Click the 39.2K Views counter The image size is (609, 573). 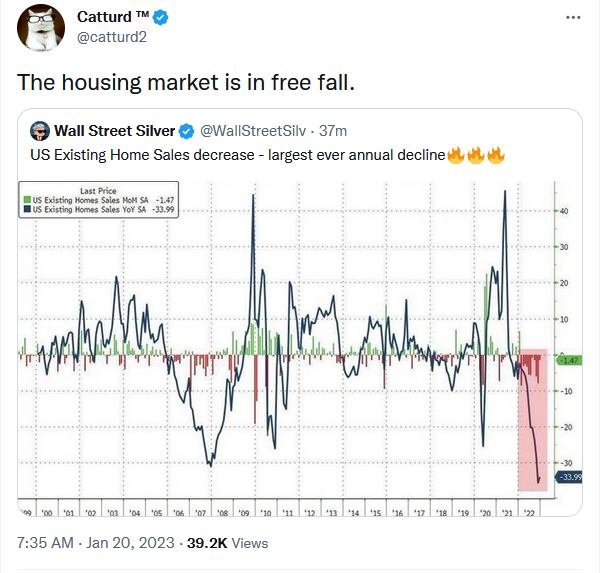pos(227,543)
